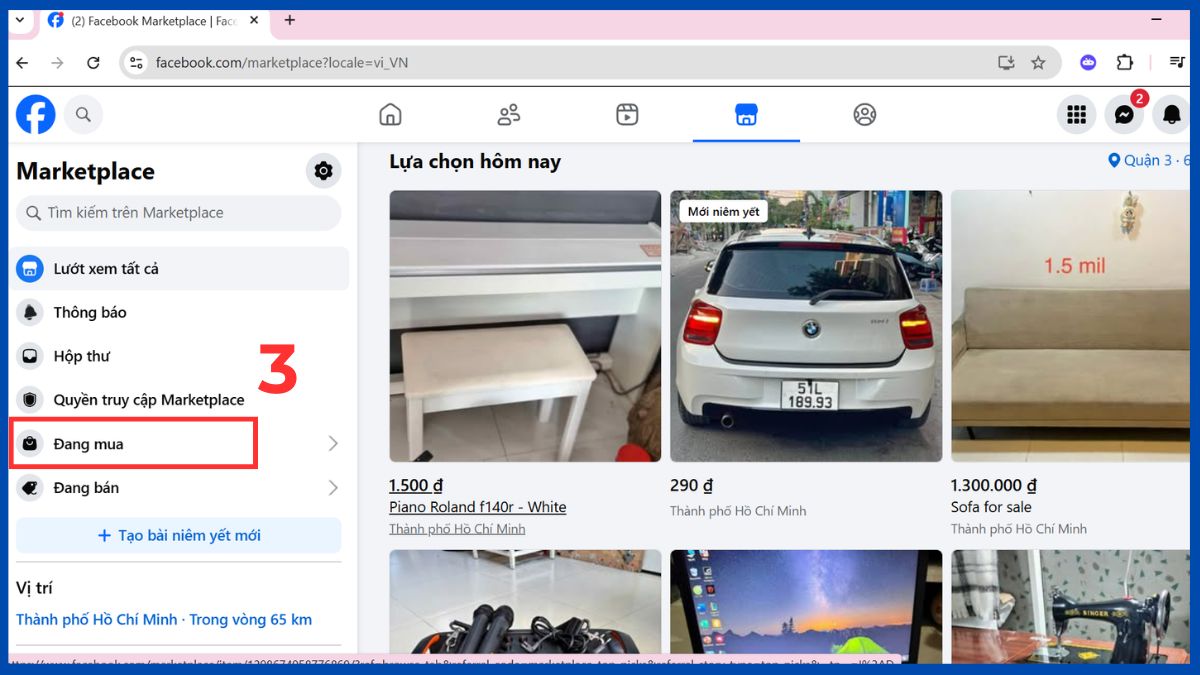The image size is (1200, 675).
Task: Go to the Home feed icon
Action: pos(388,114)
